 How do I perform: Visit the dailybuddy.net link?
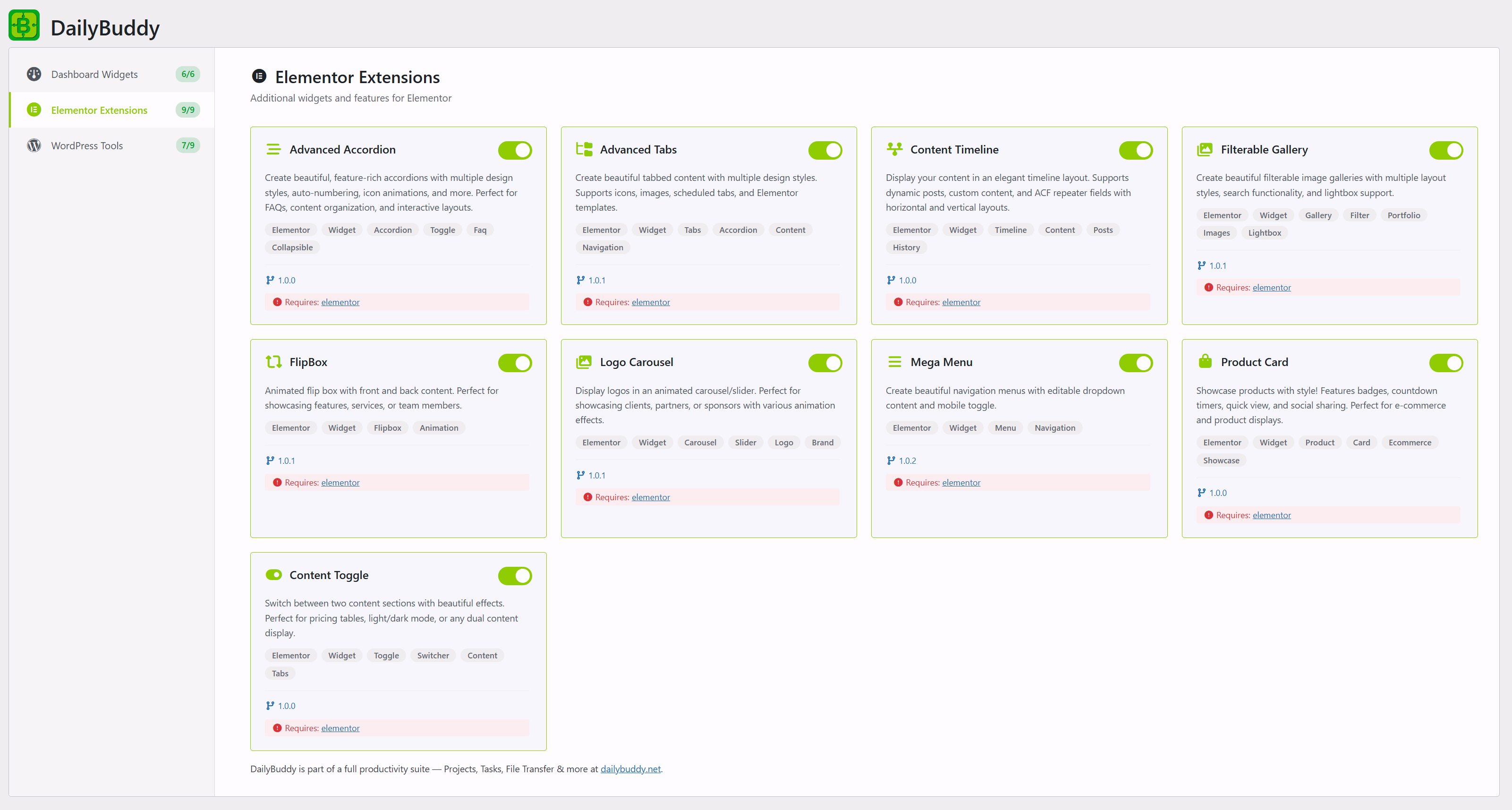point(630,768)
